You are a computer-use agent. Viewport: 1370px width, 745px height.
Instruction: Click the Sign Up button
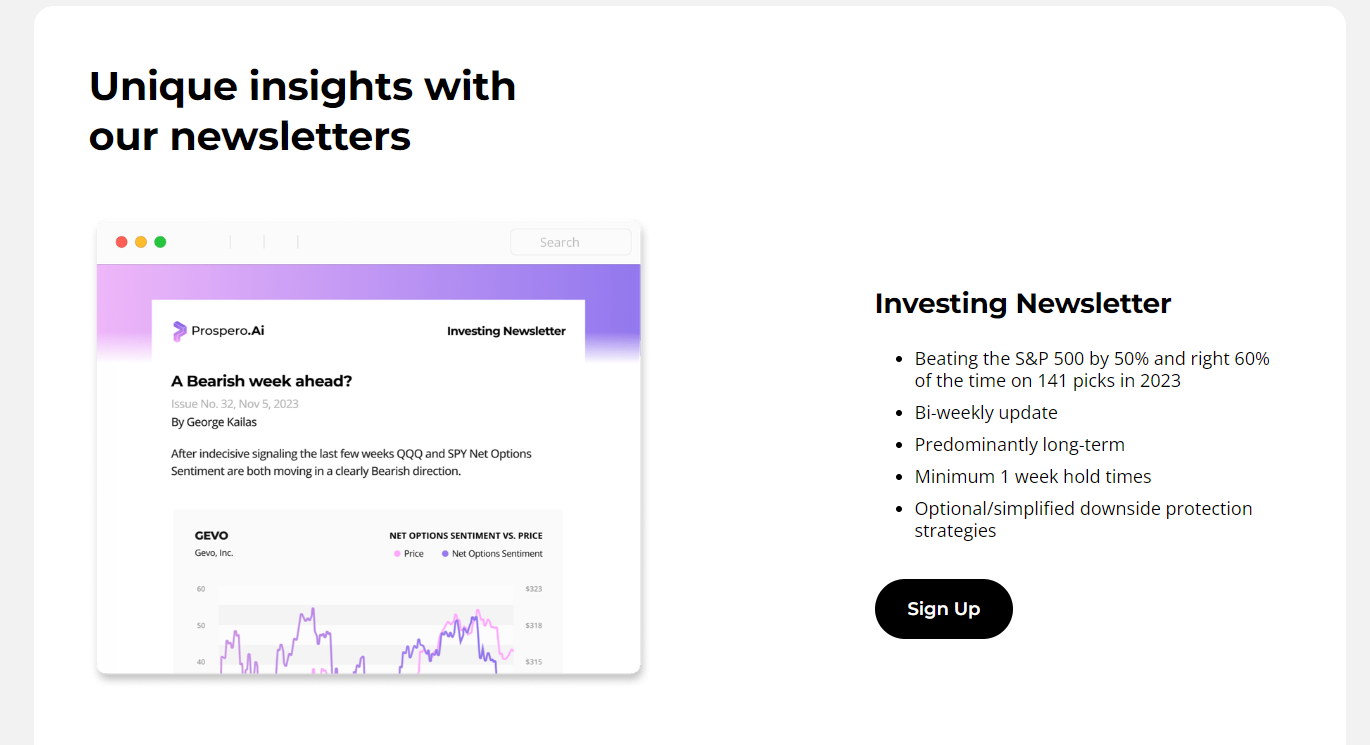(x=943, y=608)
